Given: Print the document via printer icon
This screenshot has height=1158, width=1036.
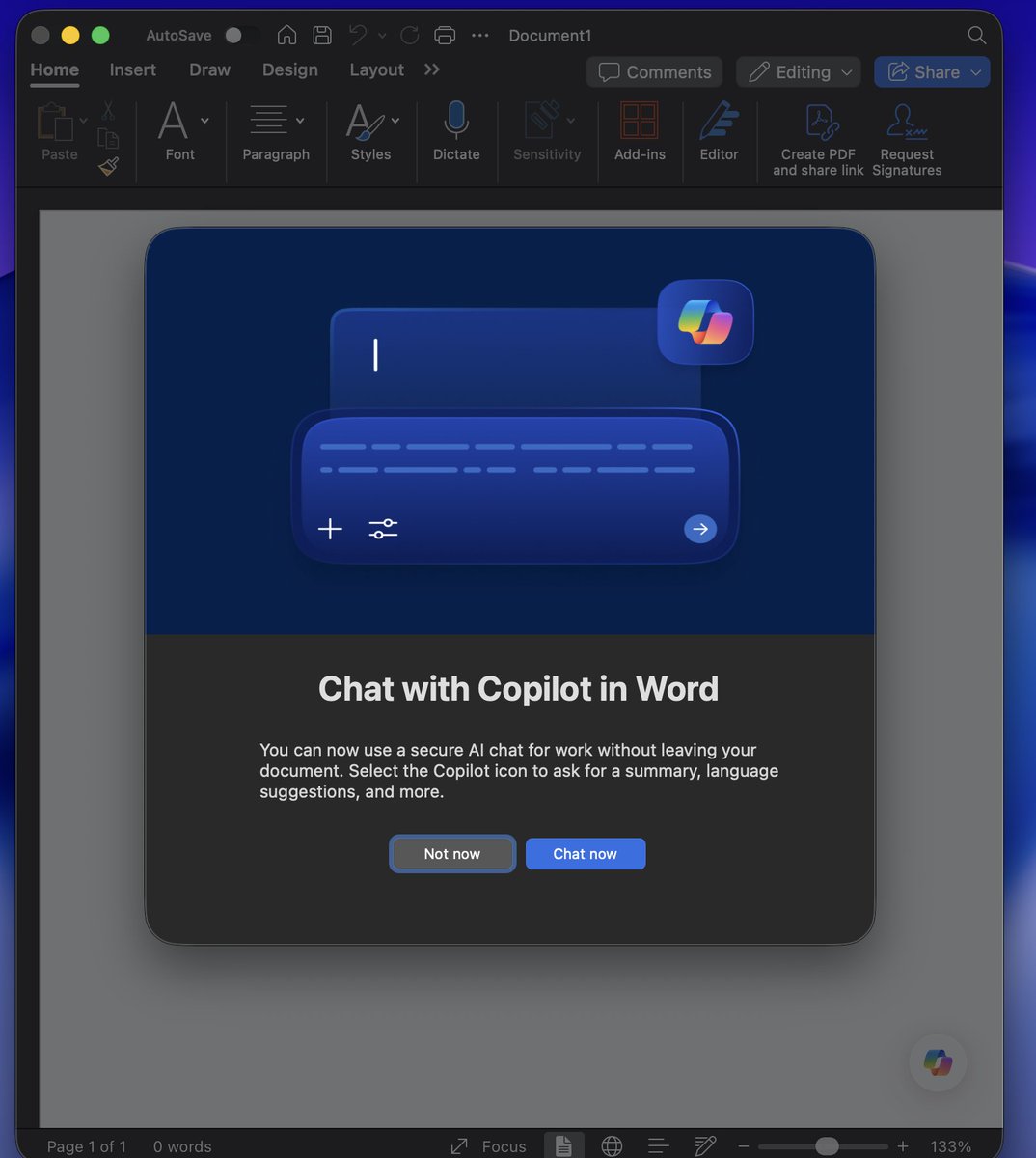Looking at the screenshot, I should pyautogui.click(x=445, y=36).
